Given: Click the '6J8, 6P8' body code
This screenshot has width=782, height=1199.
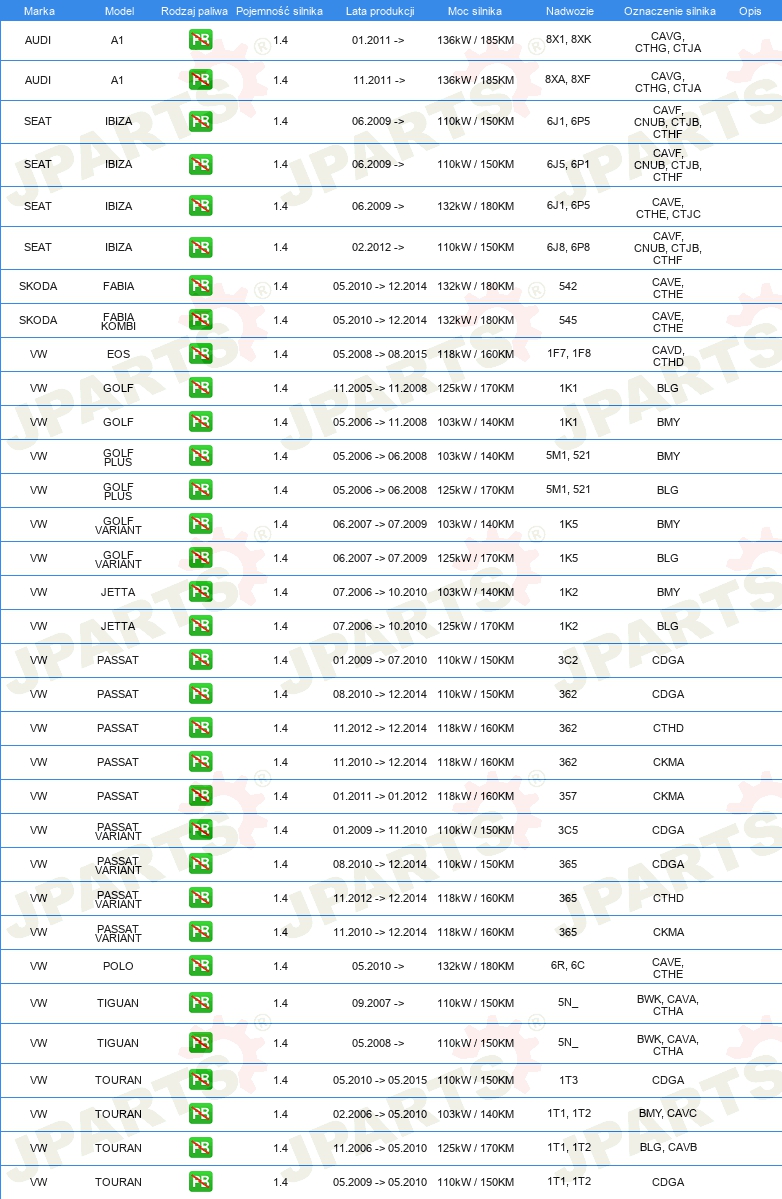Looking at the screenshot, I should point(568,247).
